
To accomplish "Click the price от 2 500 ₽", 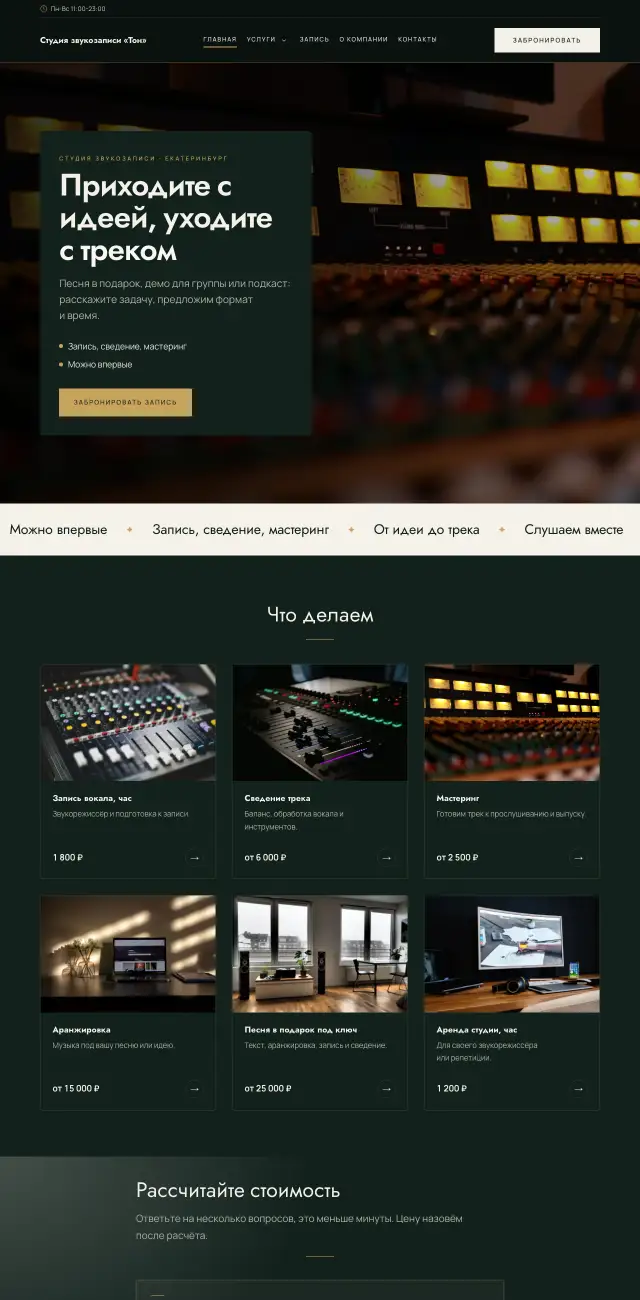I will pos(458,857).
